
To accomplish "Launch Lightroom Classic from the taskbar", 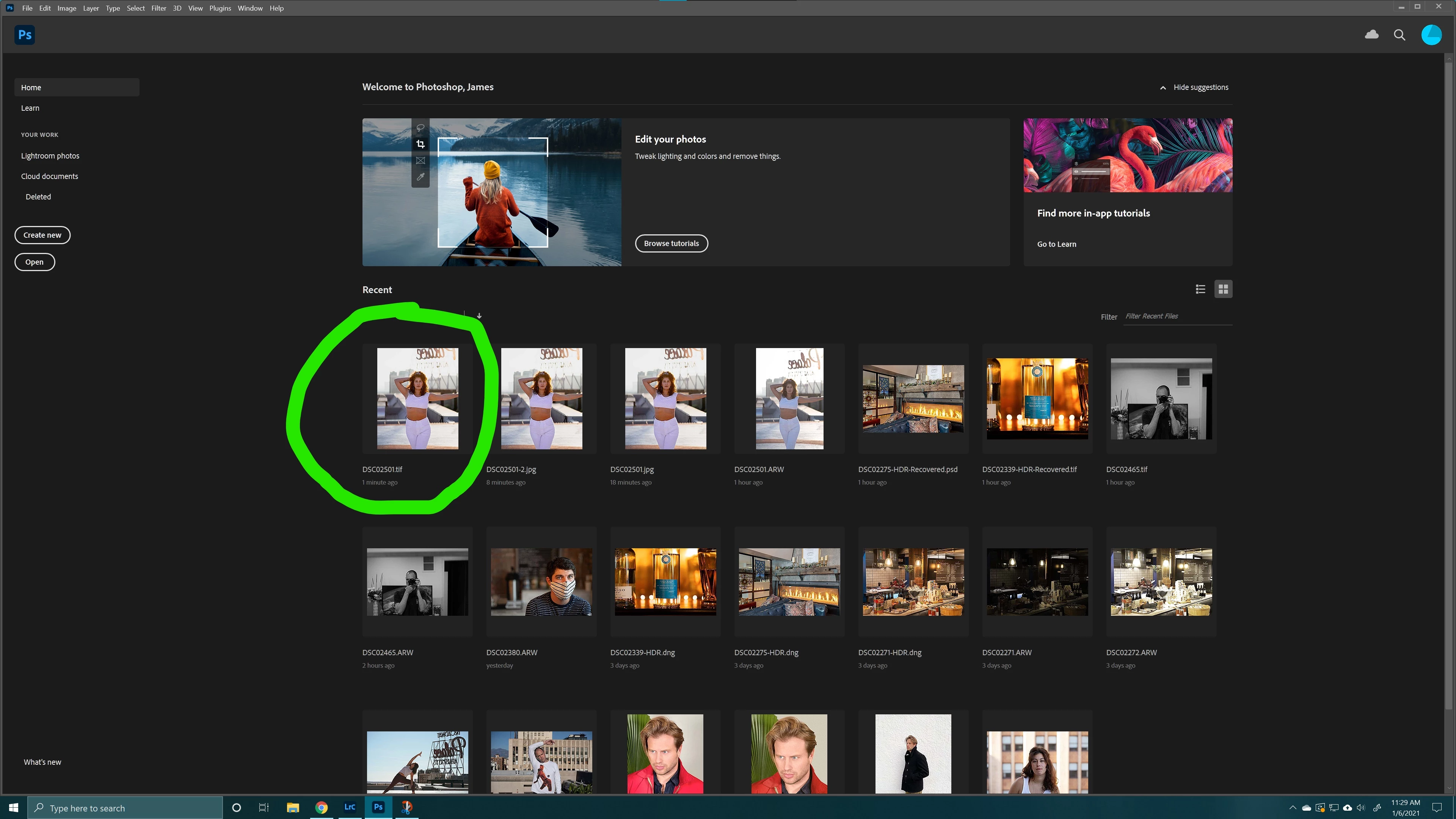I will 350,807.
